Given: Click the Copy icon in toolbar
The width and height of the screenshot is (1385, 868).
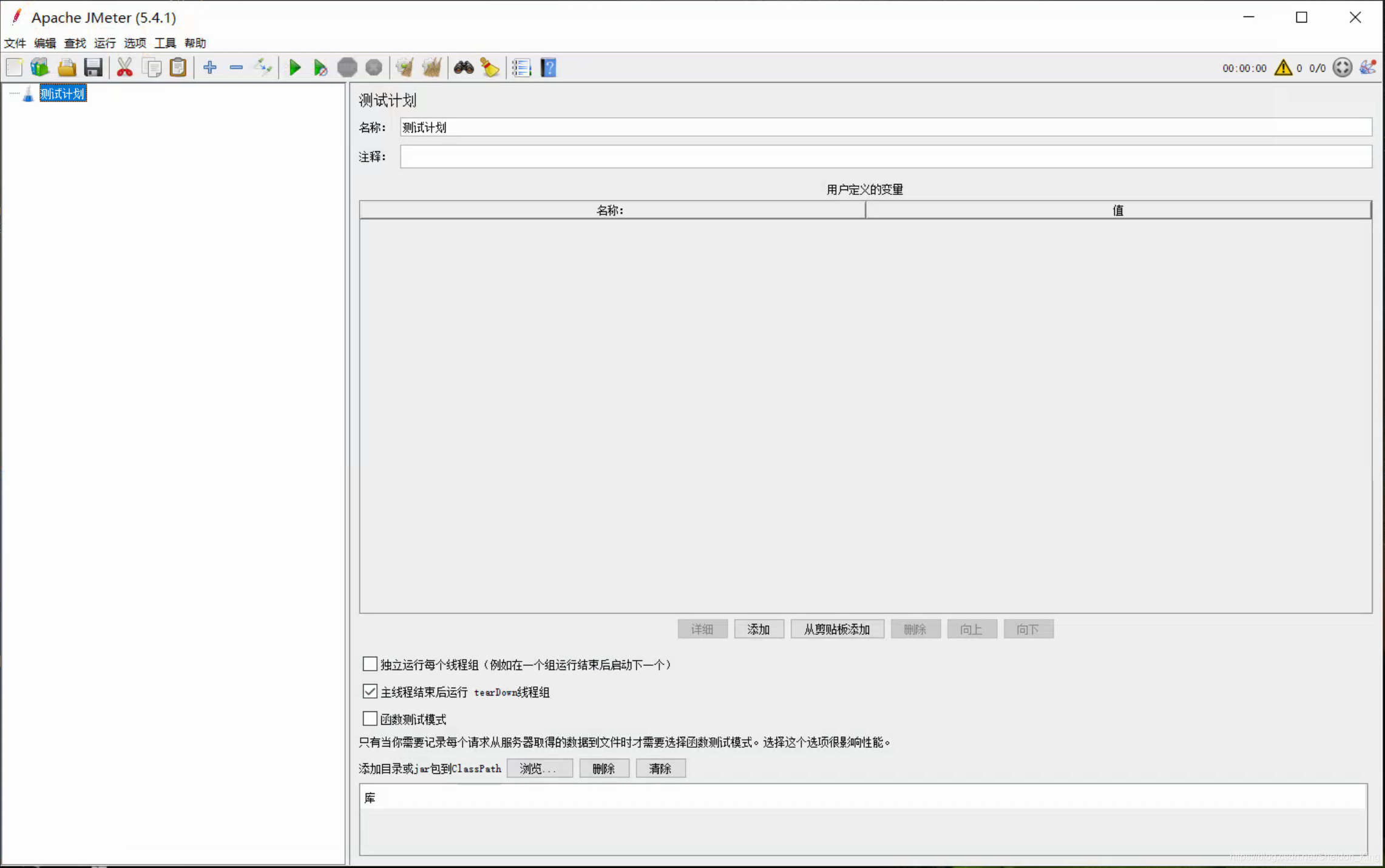Looking at the screenshot, I should coord(152,67).
